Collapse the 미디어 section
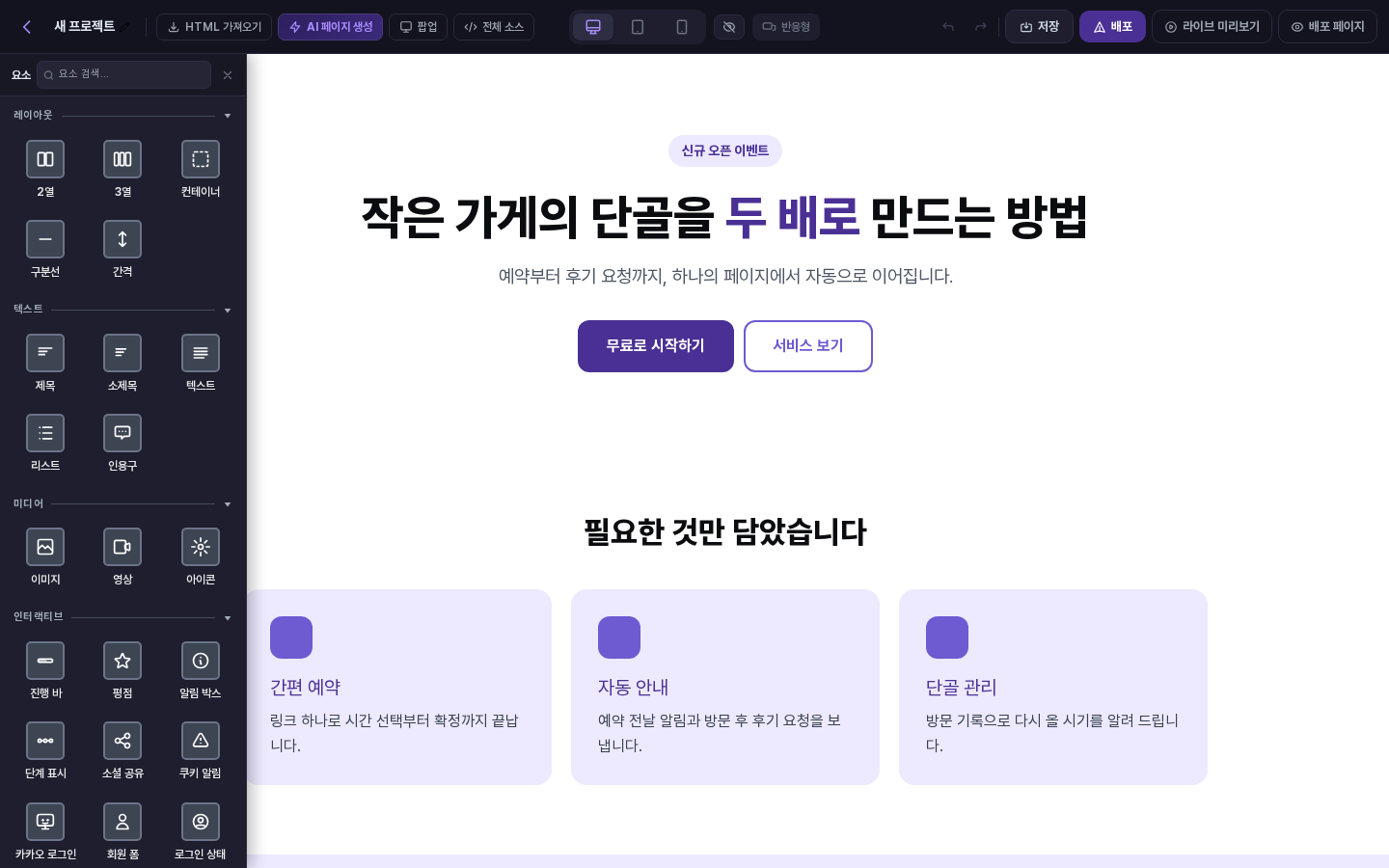The height and width of the screenshot is (868, 1389). pyautogui.click(x=228, y=504)
